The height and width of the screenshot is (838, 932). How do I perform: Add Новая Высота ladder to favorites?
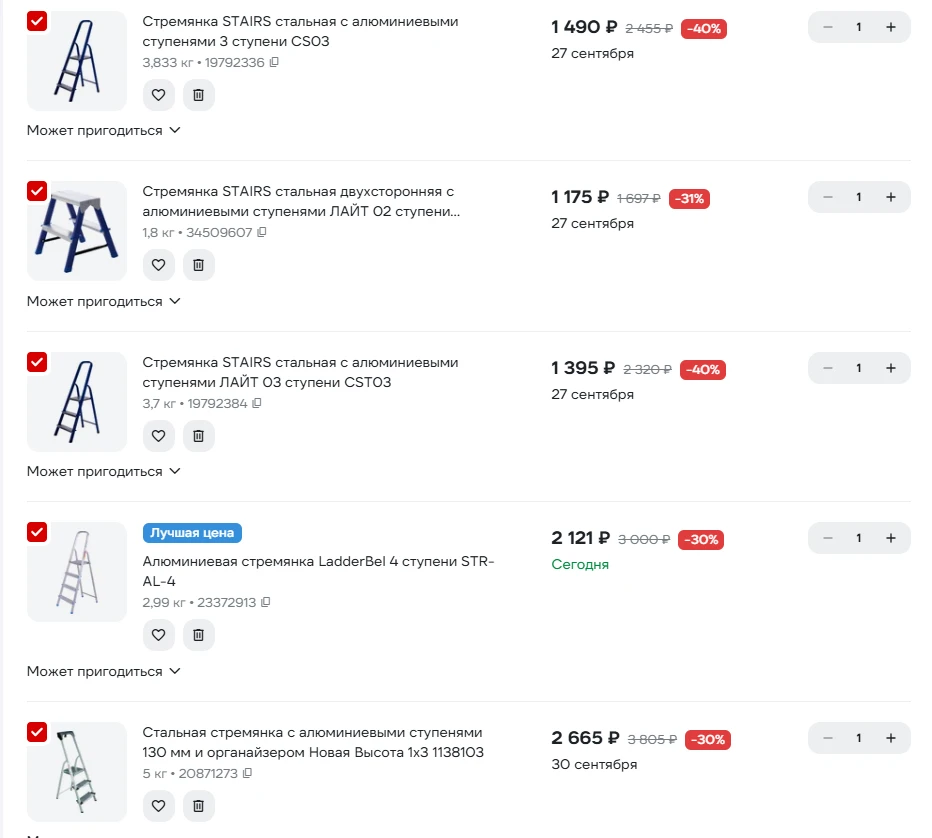click(x=158, y=805)
